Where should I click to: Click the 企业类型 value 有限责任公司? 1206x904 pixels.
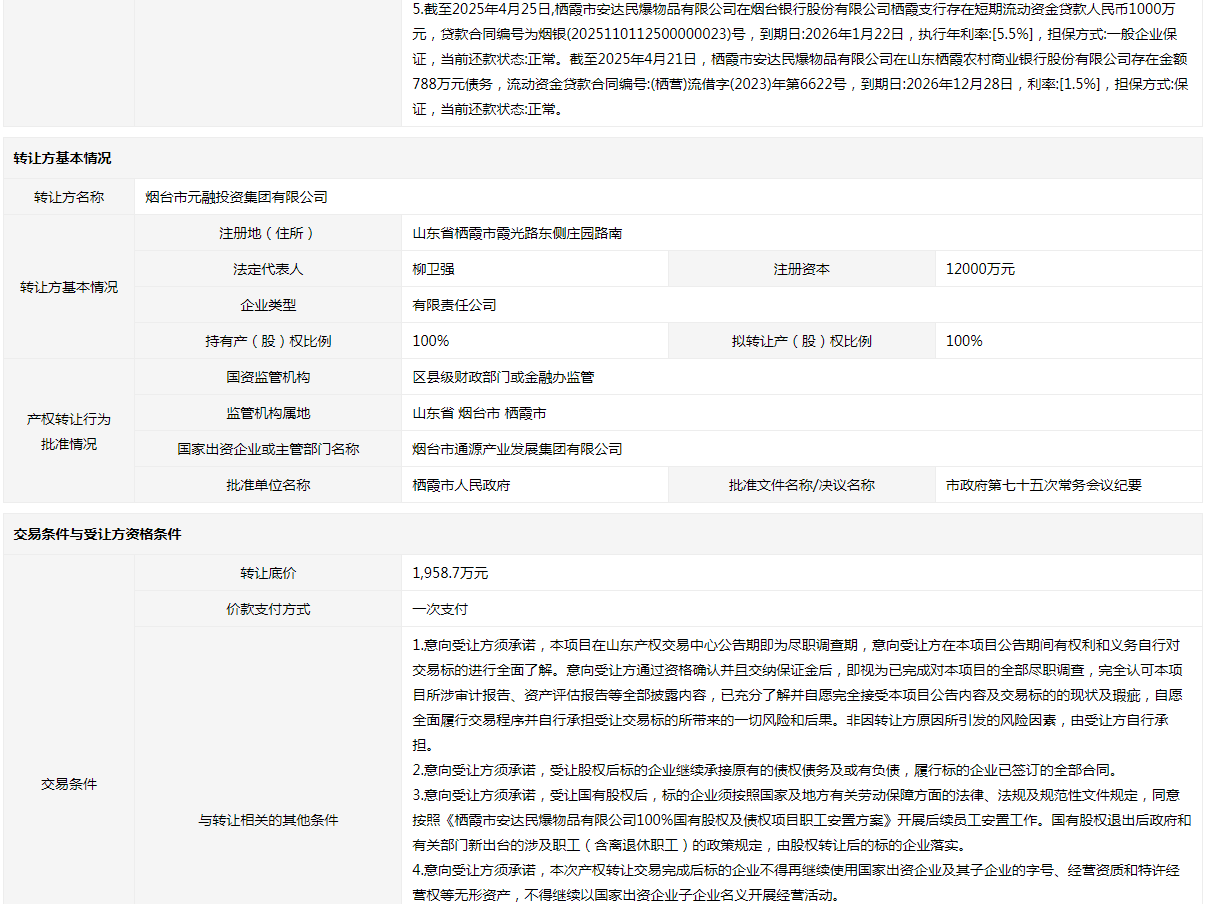pyautogui.click(x=454, y=305)
